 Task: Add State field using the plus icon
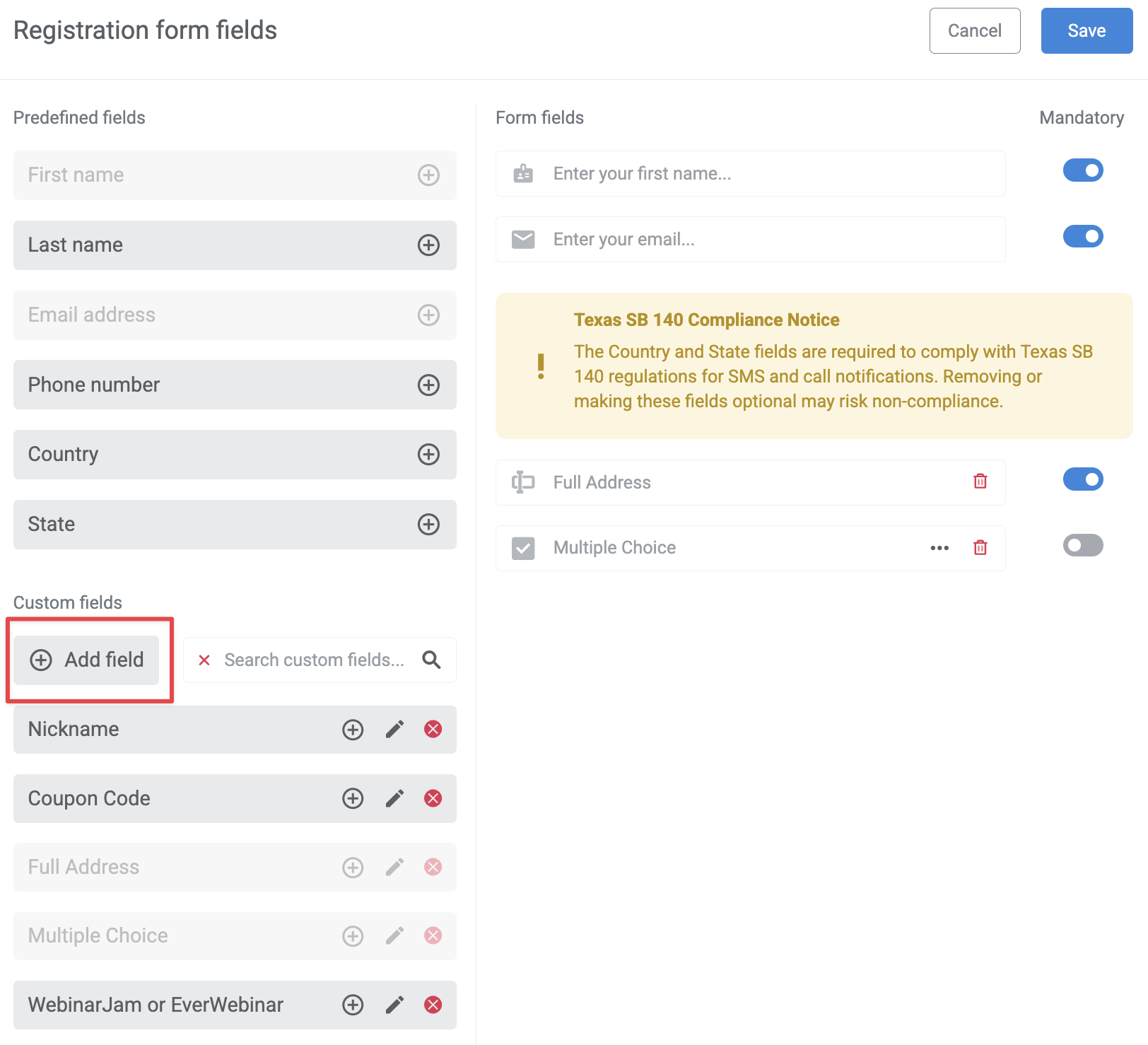[x=428, y=525]
